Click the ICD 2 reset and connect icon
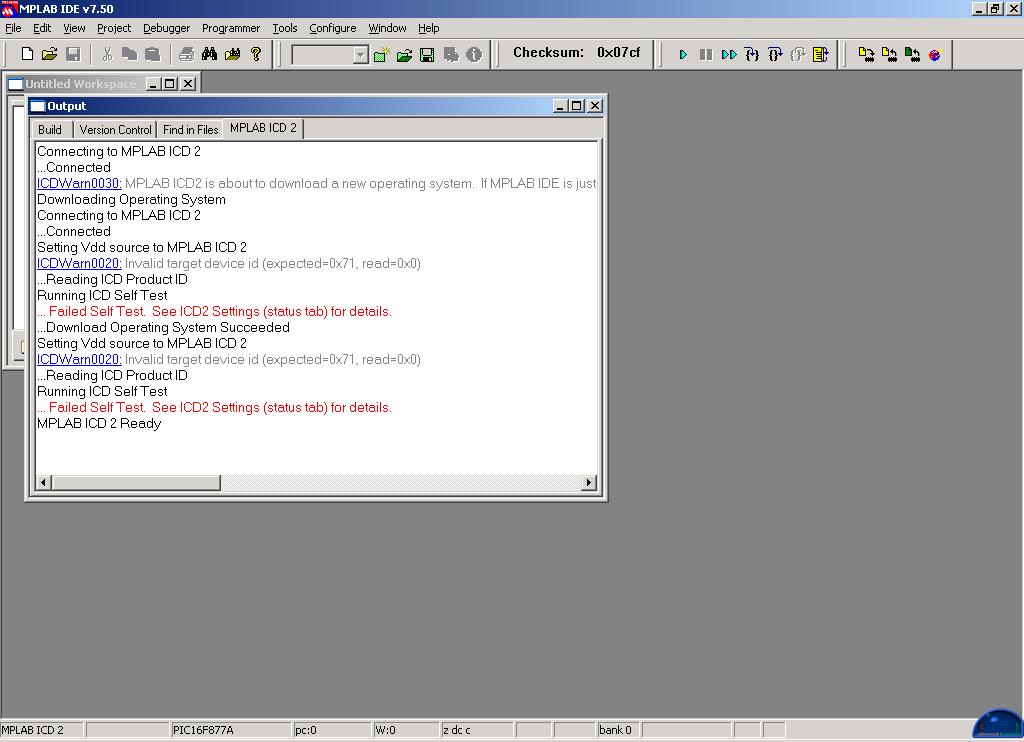This screenshot has height=742, width=1024. [935, 55]
